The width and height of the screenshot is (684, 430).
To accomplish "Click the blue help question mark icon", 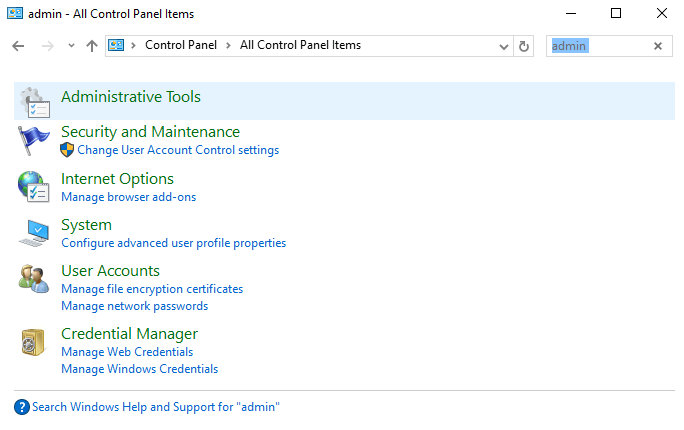I will pyautogui.click(x=22, y=407).
